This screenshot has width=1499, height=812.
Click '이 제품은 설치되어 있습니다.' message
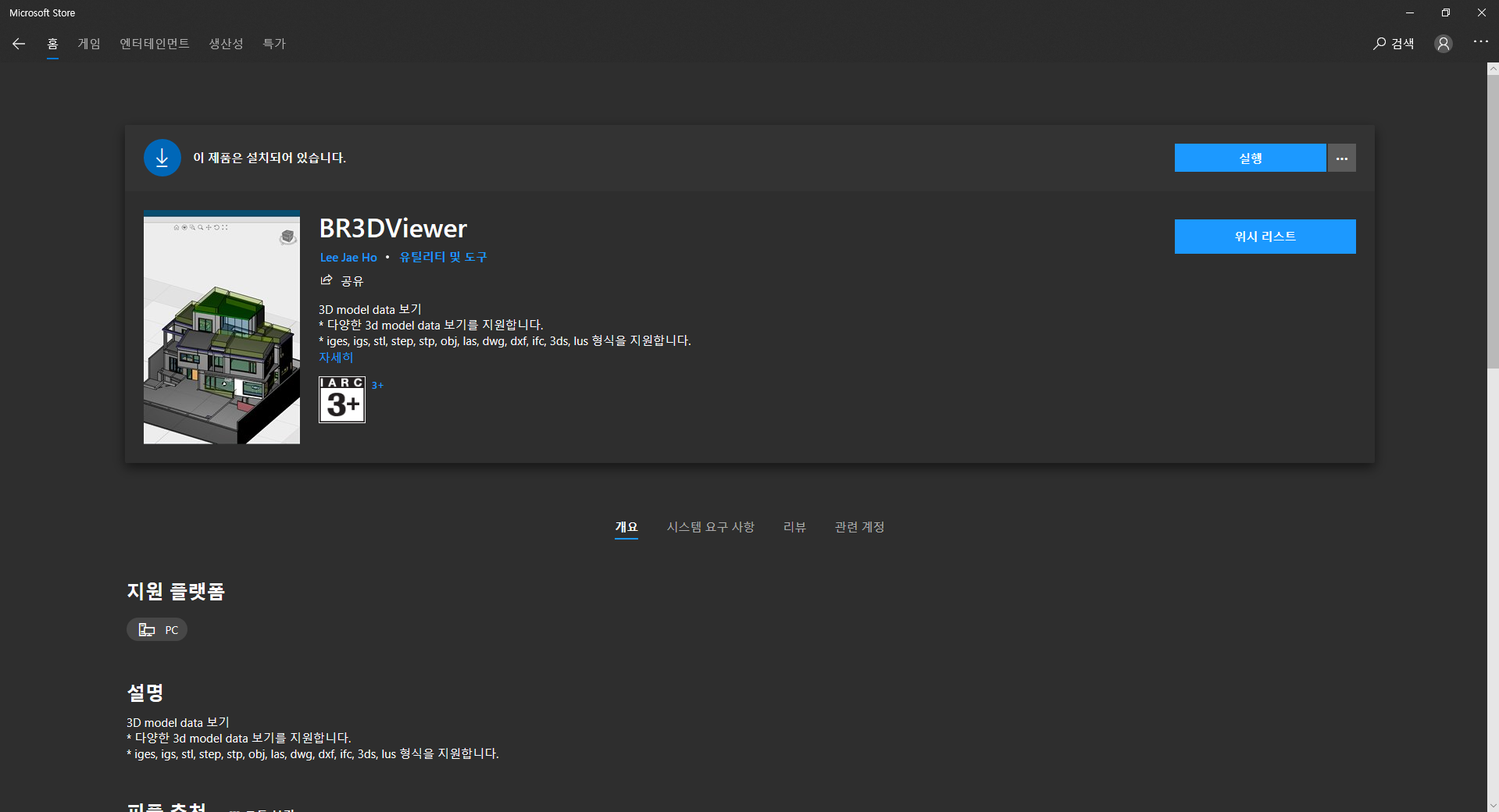(x=269, y=158)
